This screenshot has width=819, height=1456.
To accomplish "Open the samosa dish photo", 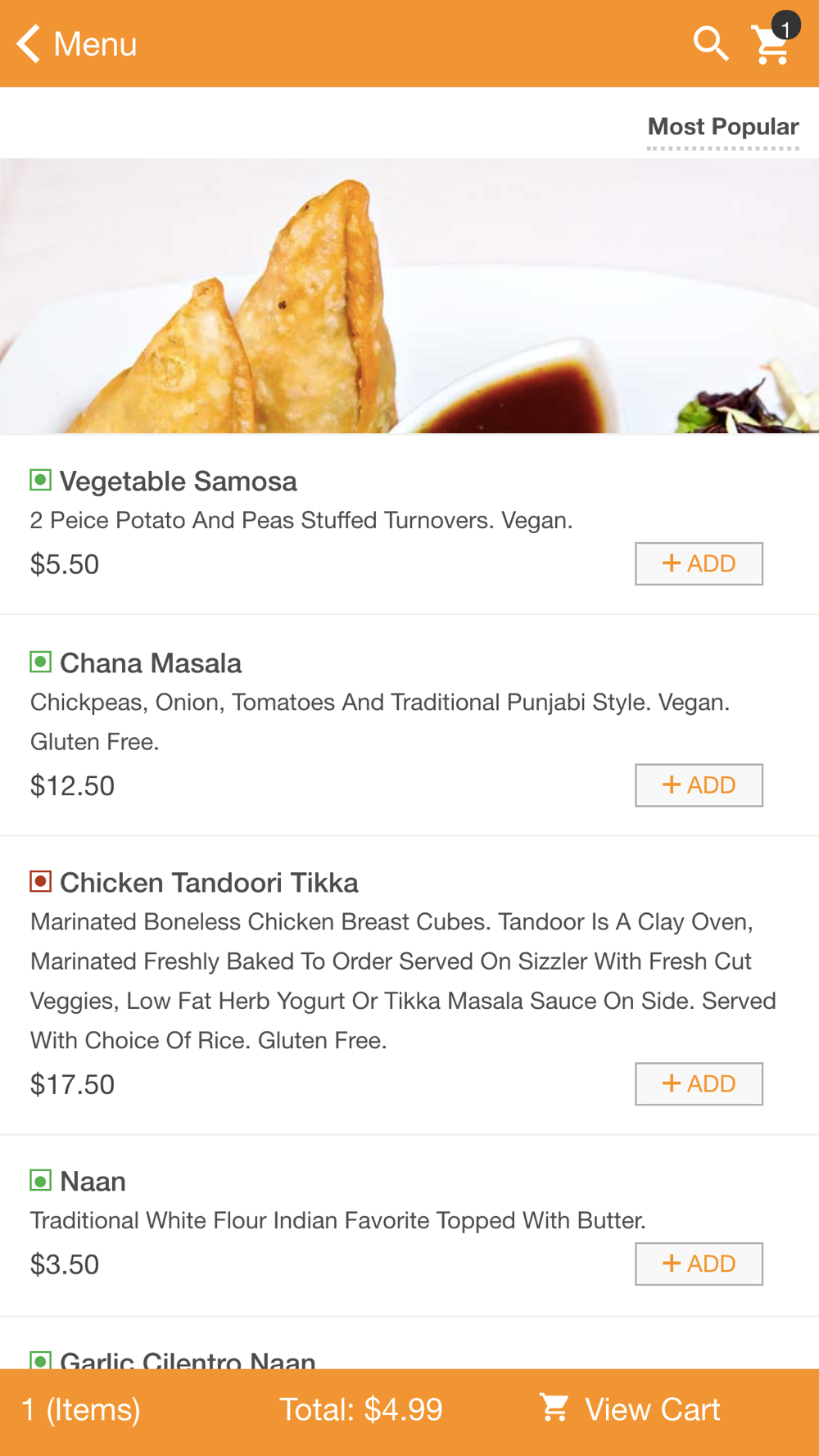I will (409, 296).
